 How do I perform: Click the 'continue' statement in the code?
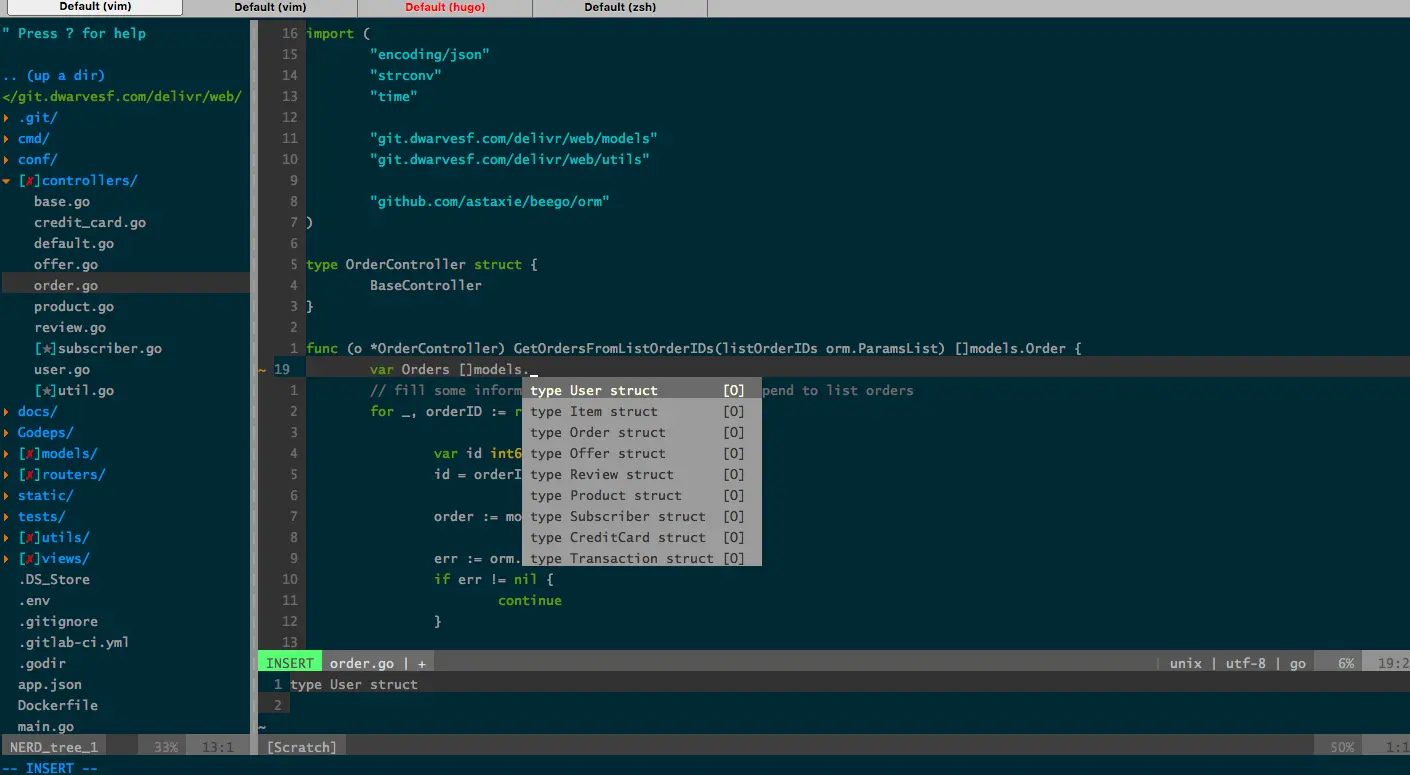tap(530, 601)
